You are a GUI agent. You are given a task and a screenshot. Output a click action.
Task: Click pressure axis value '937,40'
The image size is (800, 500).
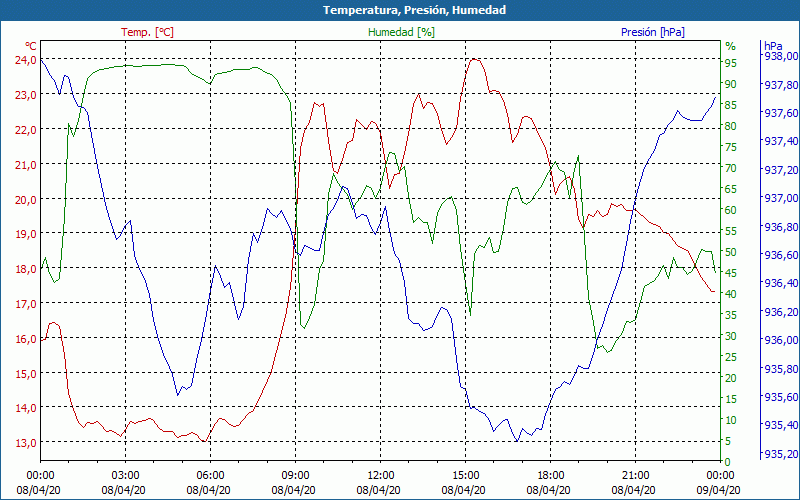tap(782, 141)
